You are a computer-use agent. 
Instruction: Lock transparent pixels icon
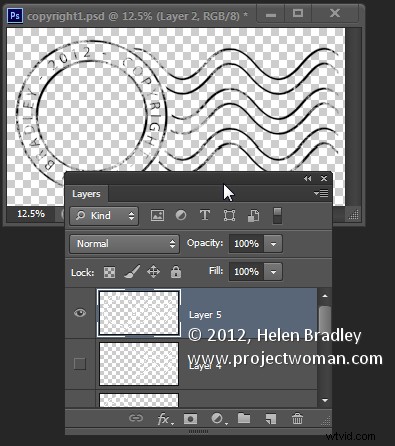(x=109, y=272)
